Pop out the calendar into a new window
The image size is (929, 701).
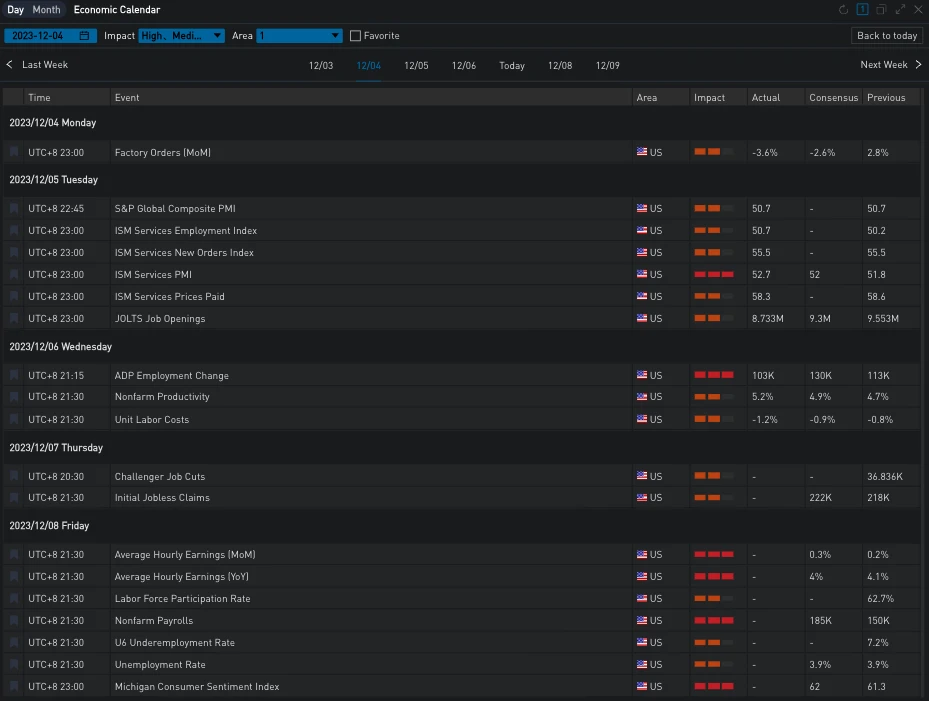pyautogui.click(x=881, y=10)
